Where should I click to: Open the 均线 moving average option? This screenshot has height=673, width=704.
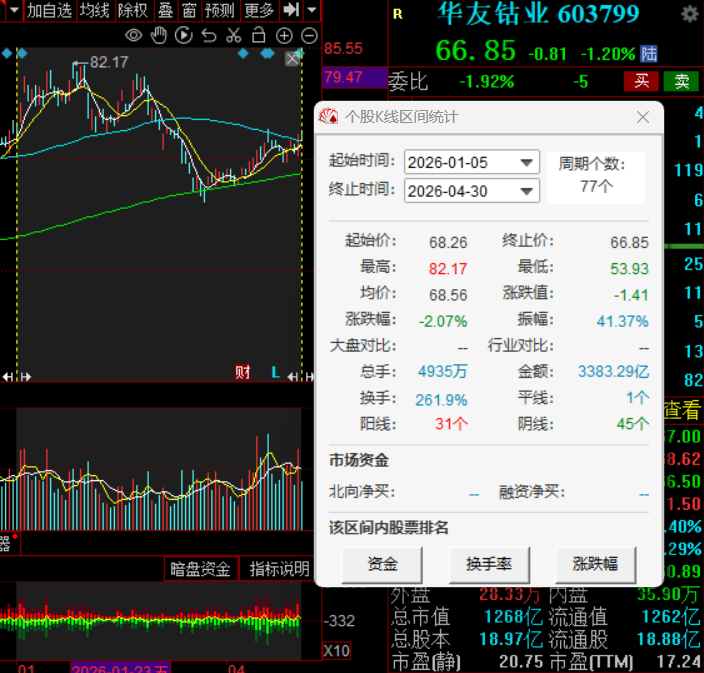(x=94, y=10)
